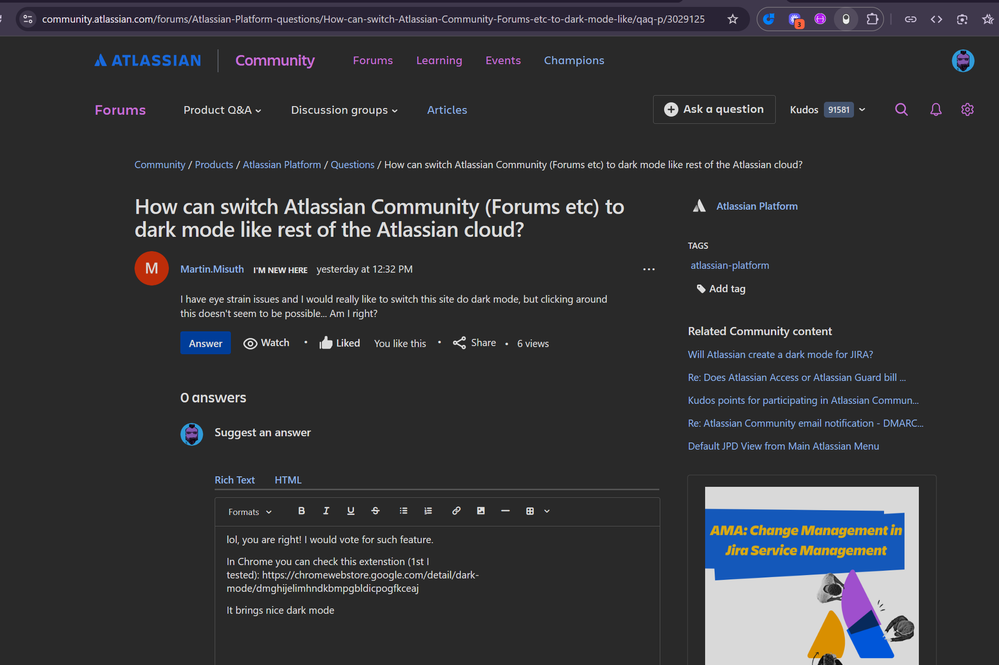Screen dimensions: 999x665
Task: Click the Atlassian Platform triangle icon
Action: click(x=699, y=206)
